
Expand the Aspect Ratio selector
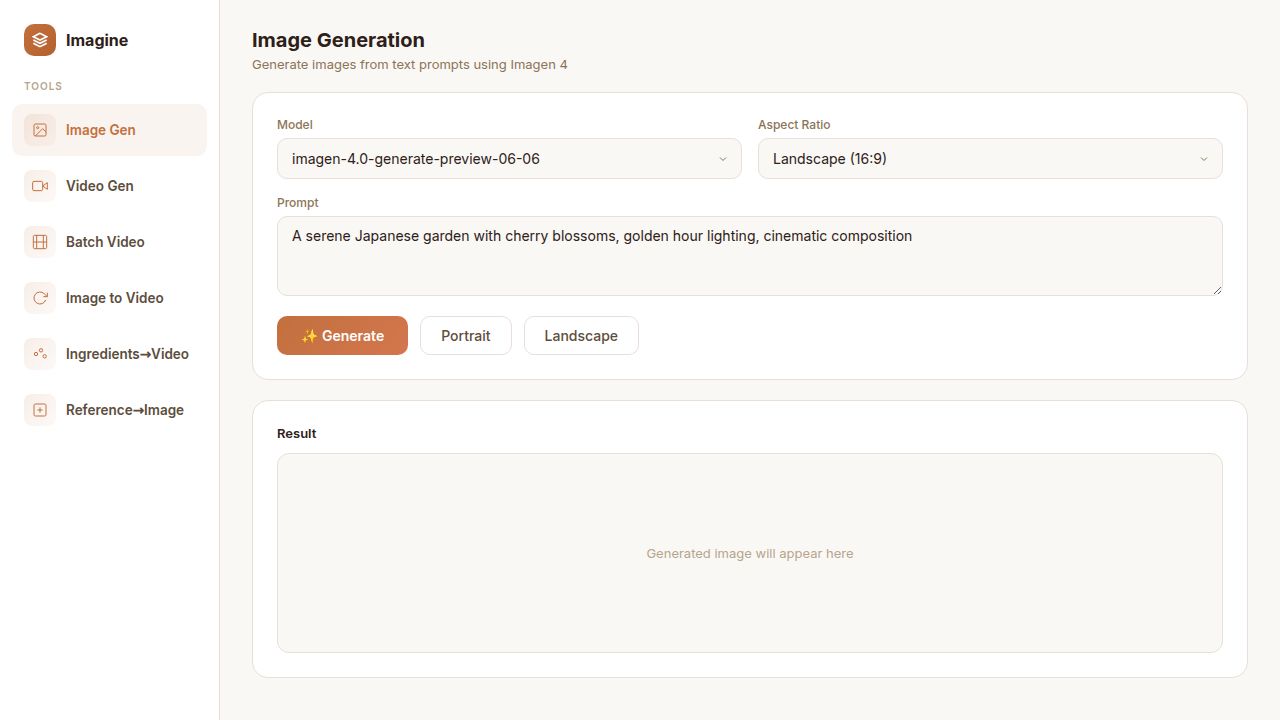pyautogui.click(x=989, y=158)
